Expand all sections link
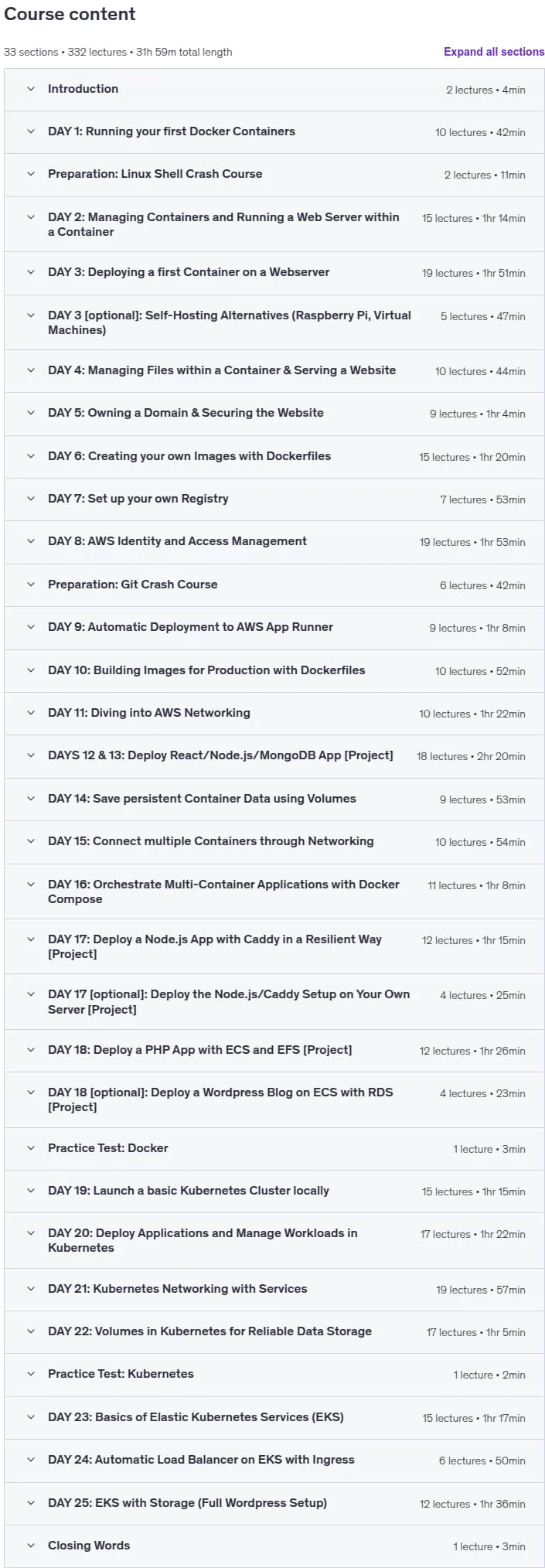This screenshot has height=1568, width=545. tap(494, 52)
